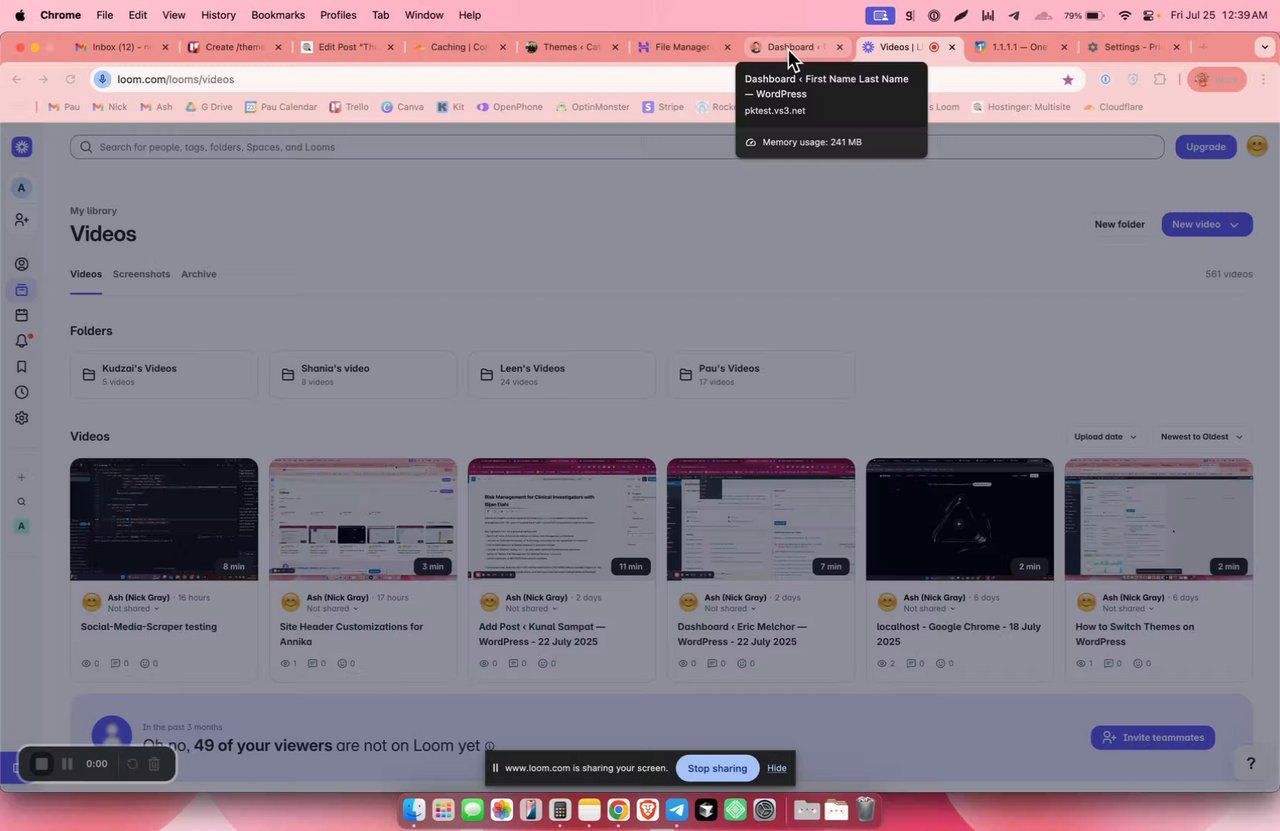Click the help question mark button
Viewport: 1280px width, 831px height.
[1250, 764]
